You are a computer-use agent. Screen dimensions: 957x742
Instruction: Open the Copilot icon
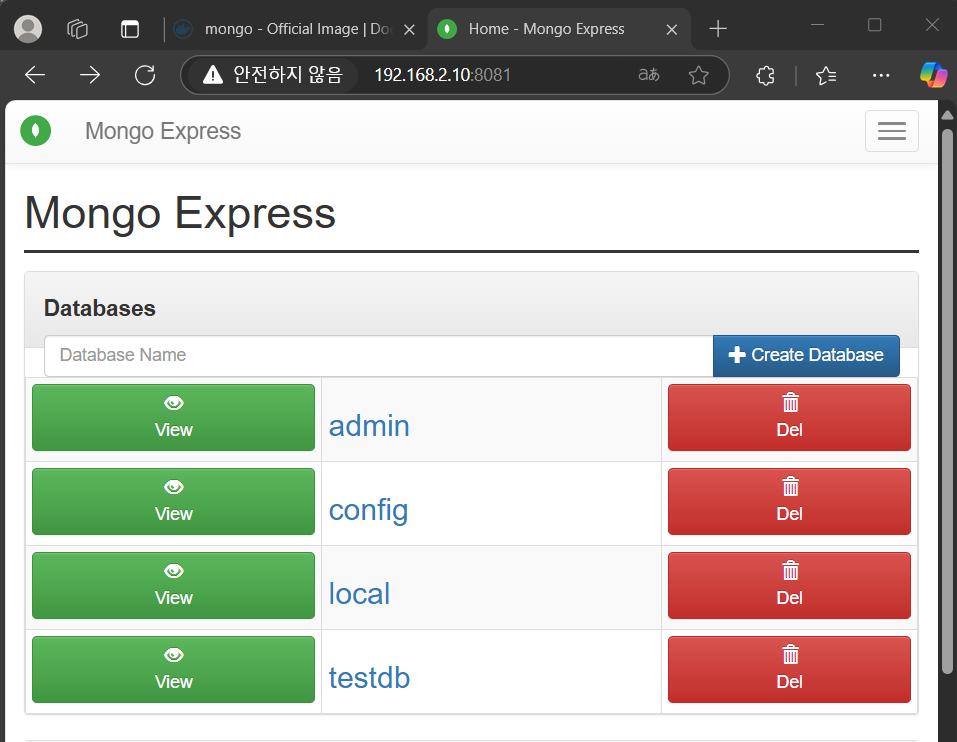click(933, 75)
